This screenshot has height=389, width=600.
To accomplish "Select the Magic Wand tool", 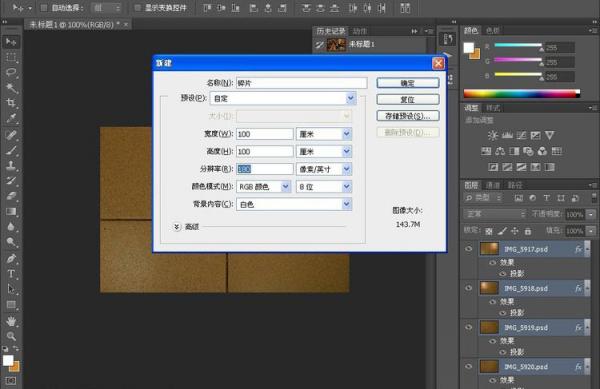I will coord(11,88).
